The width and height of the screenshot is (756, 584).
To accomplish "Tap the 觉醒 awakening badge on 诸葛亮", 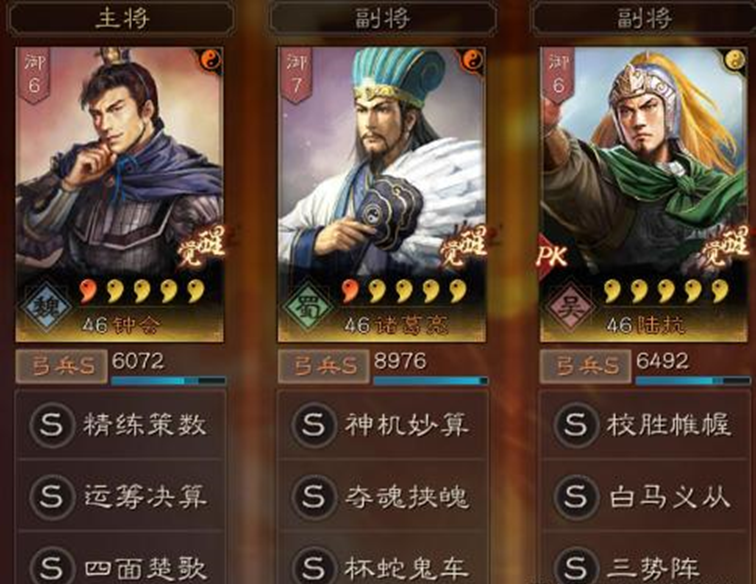I will [x=463, y=247].
